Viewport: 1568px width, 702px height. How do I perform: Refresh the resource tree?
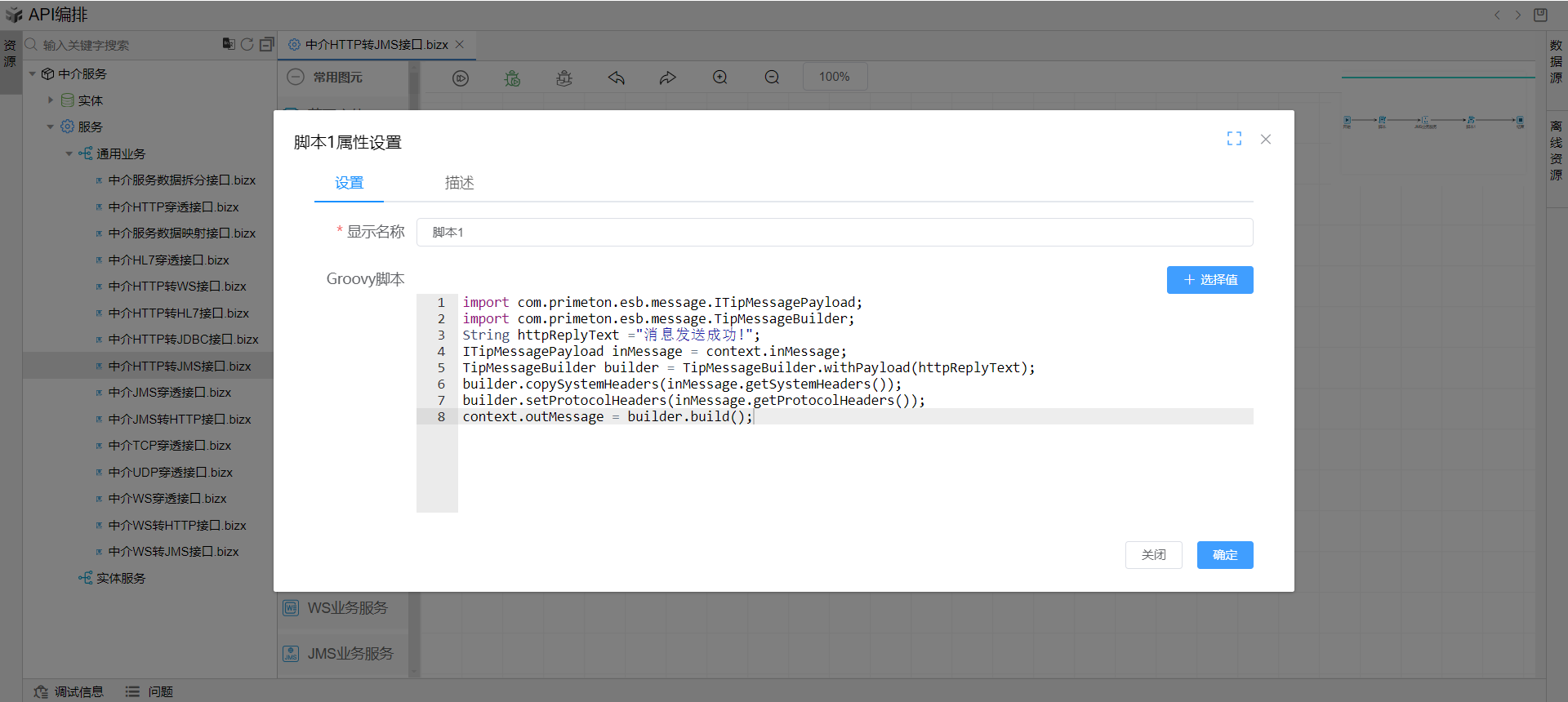[x=247, y=44]
